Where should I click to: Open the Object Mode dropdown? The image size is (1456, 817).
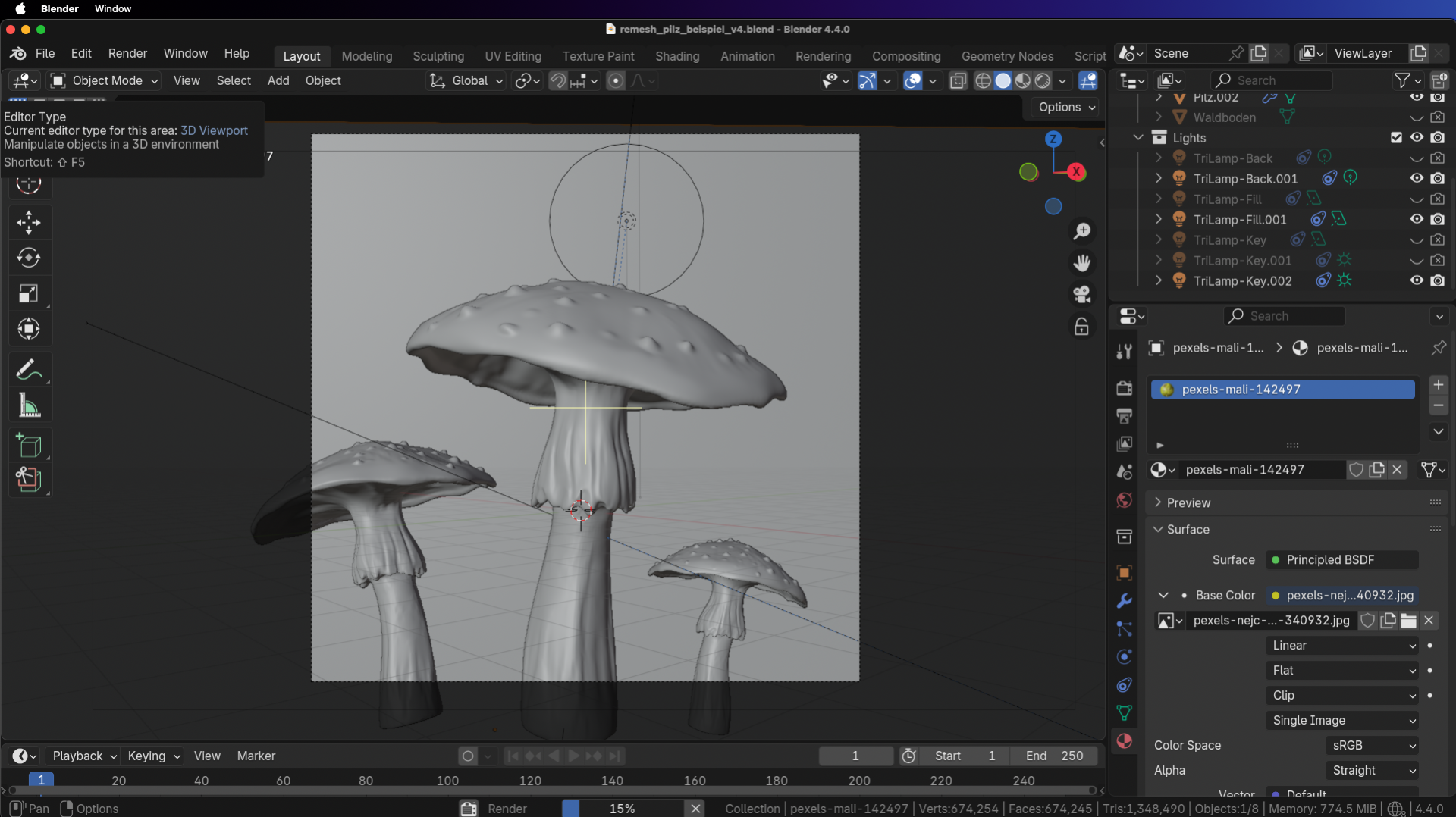pyautogui.click(x=105, y=80)
